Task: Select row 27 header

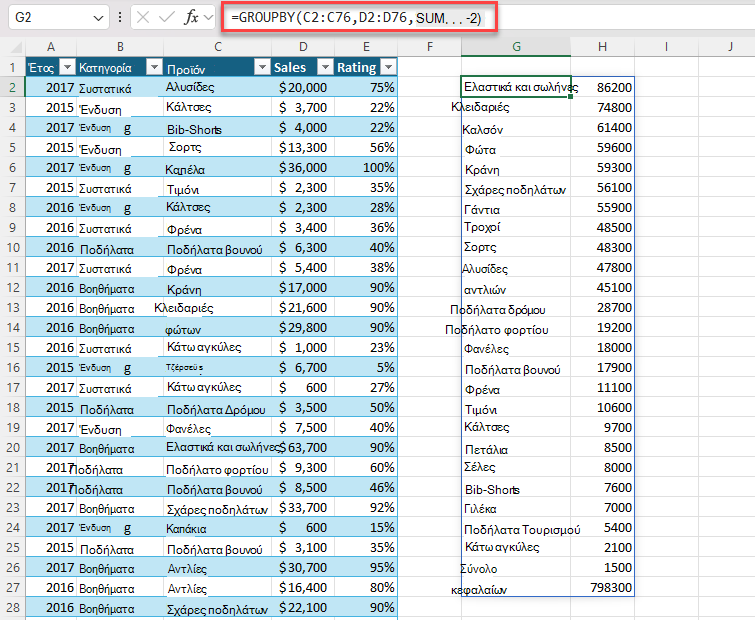Action: 13,588
